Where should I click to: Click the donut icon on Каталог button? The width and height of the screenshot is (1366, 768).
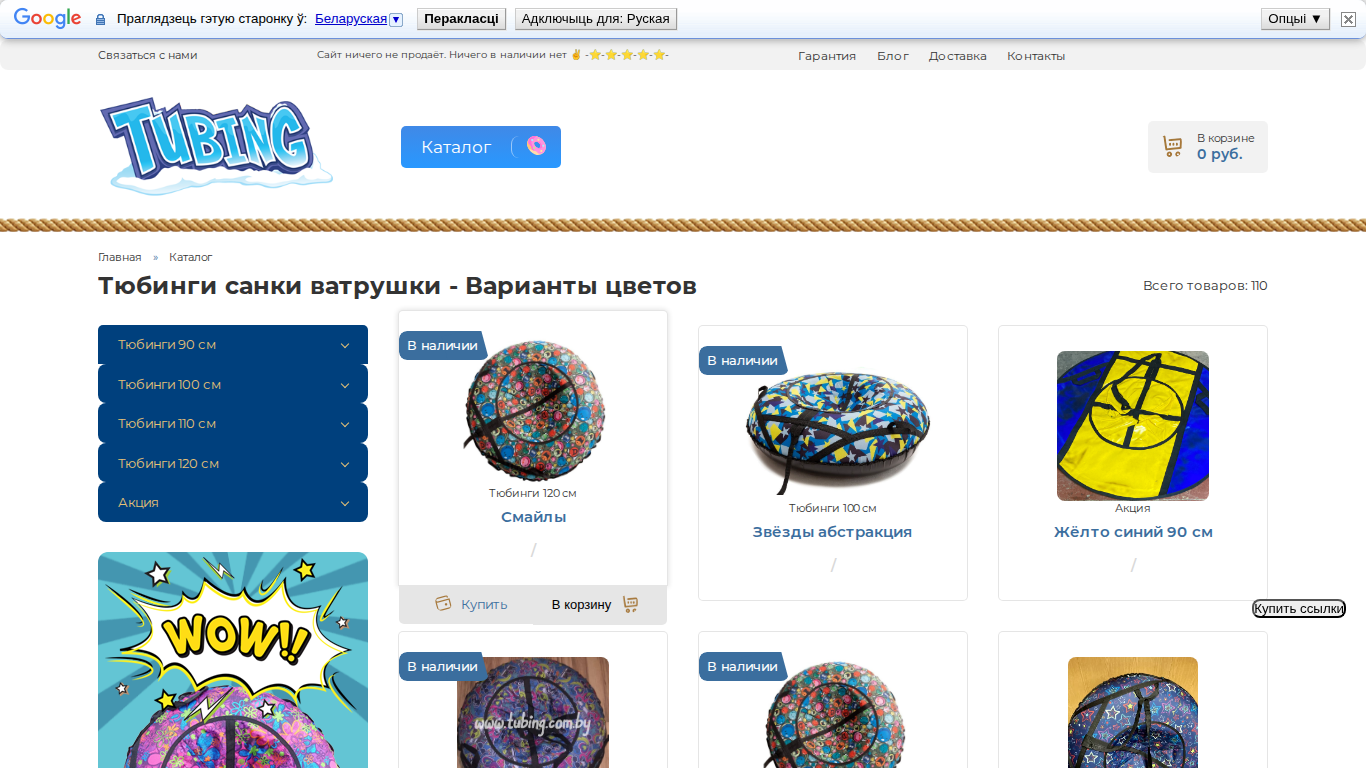click(x=536, y=147)
